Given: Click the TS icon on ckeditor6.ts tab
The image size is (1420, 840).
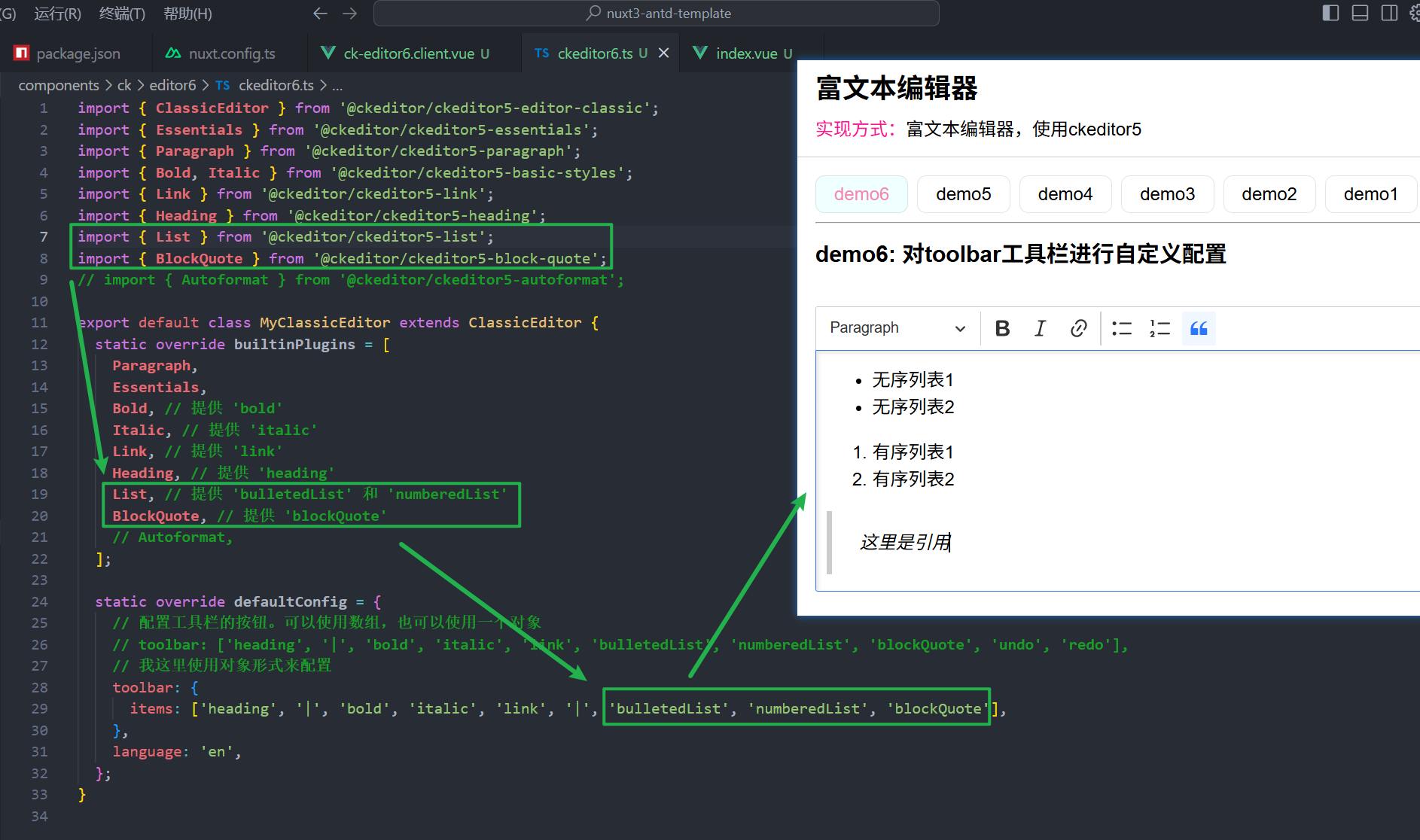Looking at the screenshot, I should pos(542,53).
